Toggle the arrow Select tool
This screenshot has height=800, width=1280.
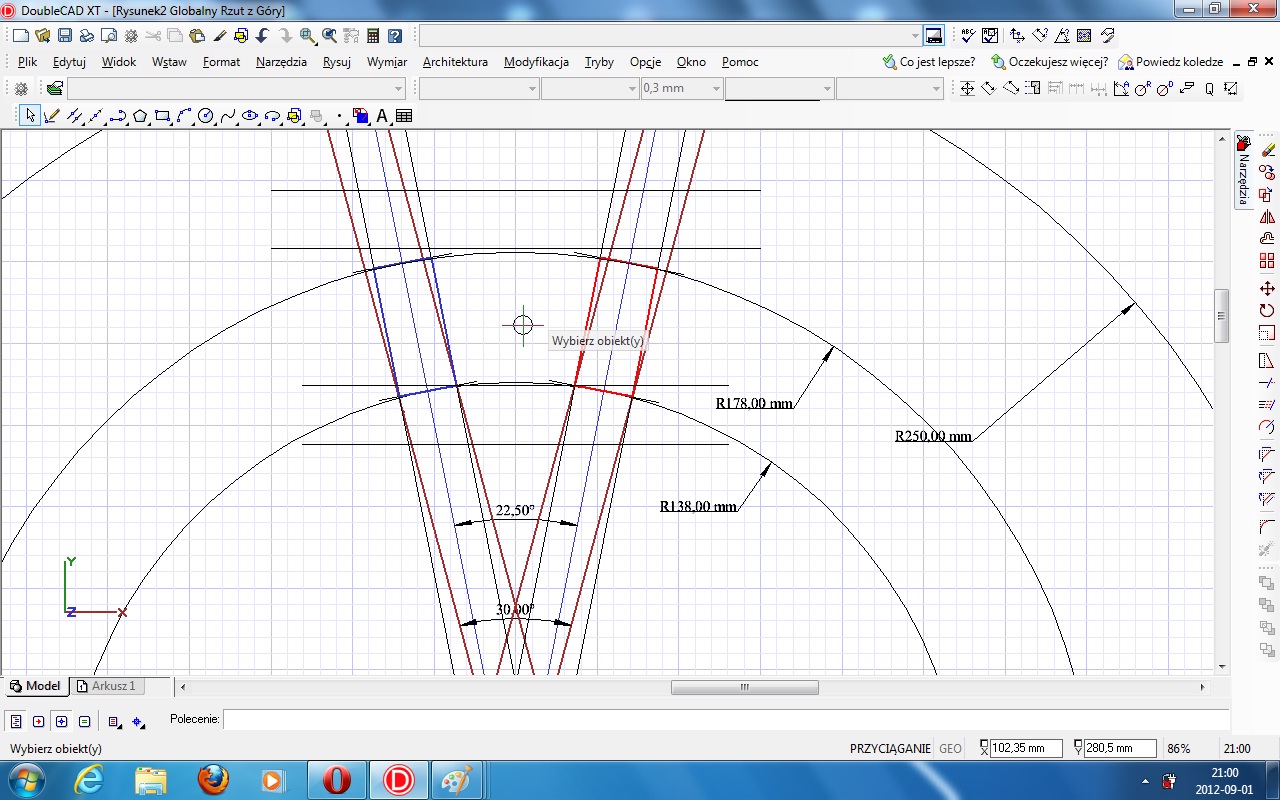click(x=30, y=116)
